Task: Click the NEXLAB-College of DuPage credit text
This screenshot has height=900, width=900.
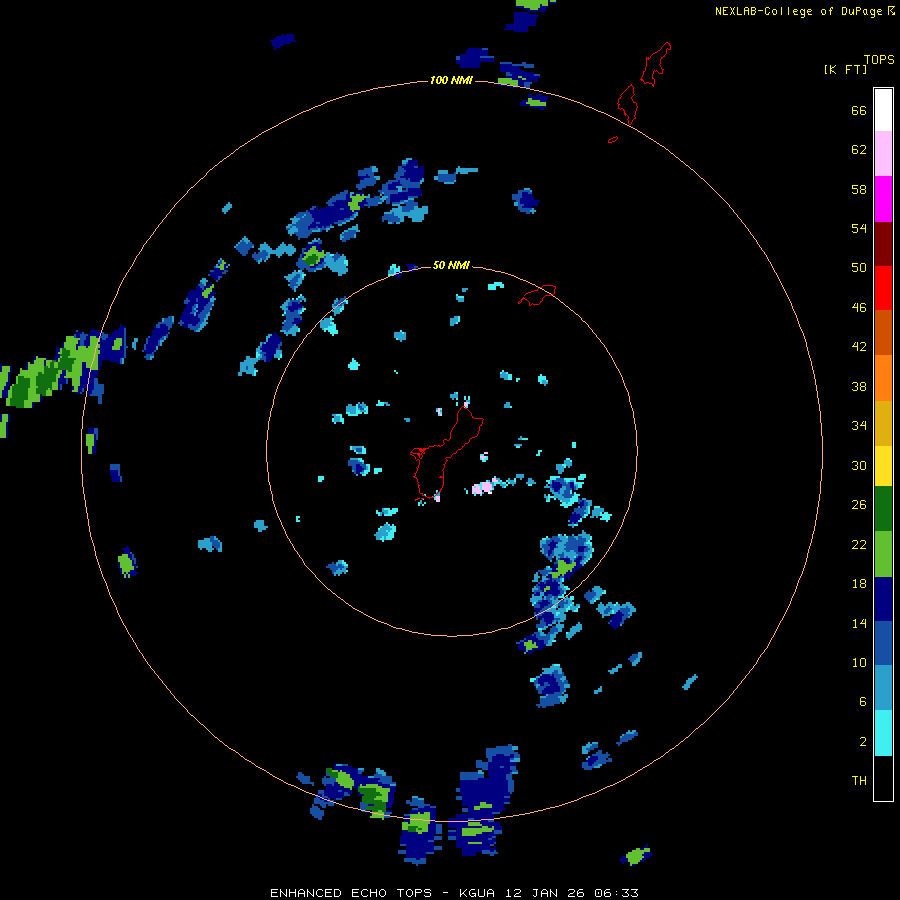Action: [x=804, y=11]
